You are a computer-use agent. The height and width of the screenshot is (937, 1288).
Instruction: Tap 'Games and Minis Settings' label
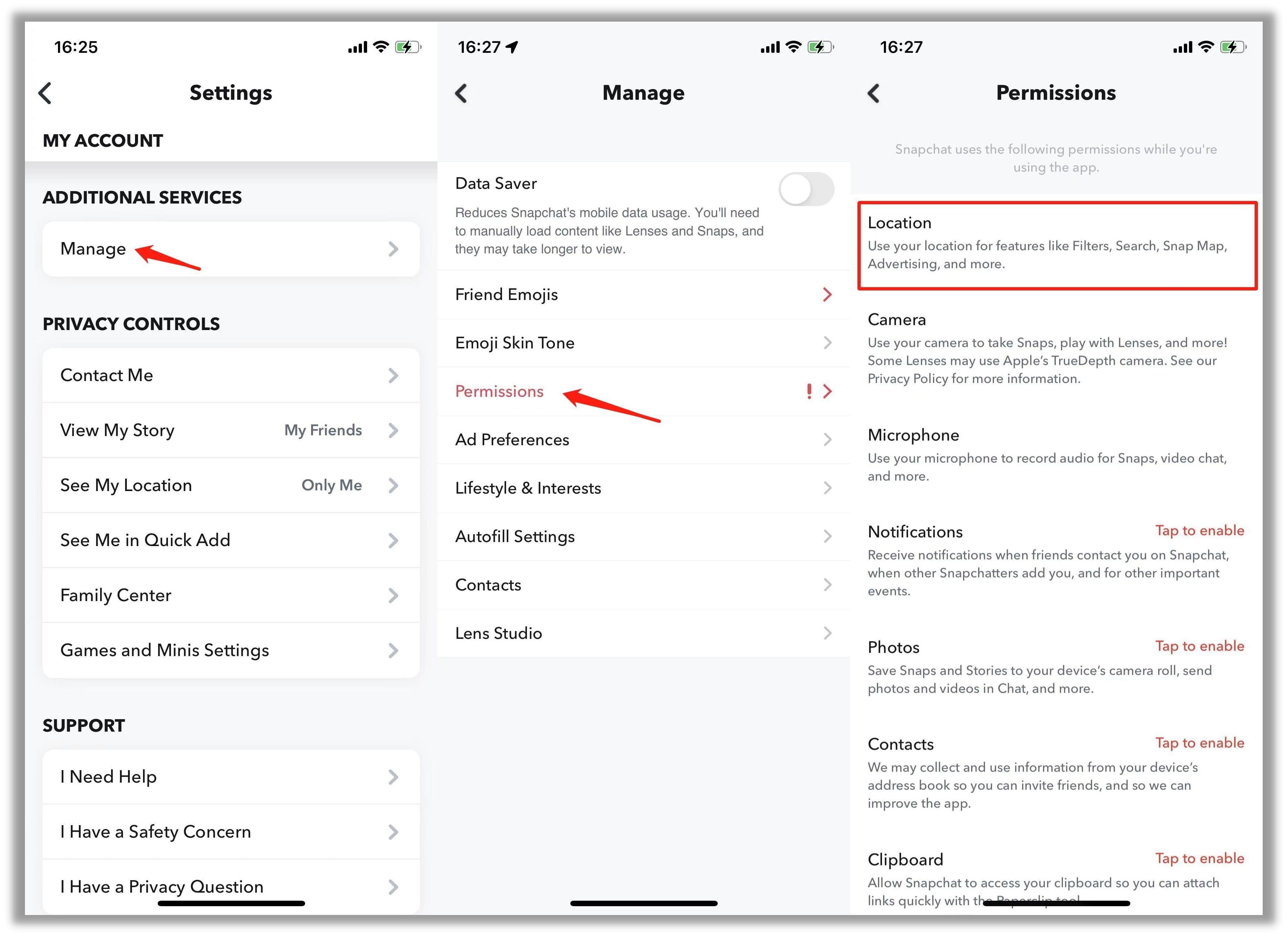click(x=165, y=651)
